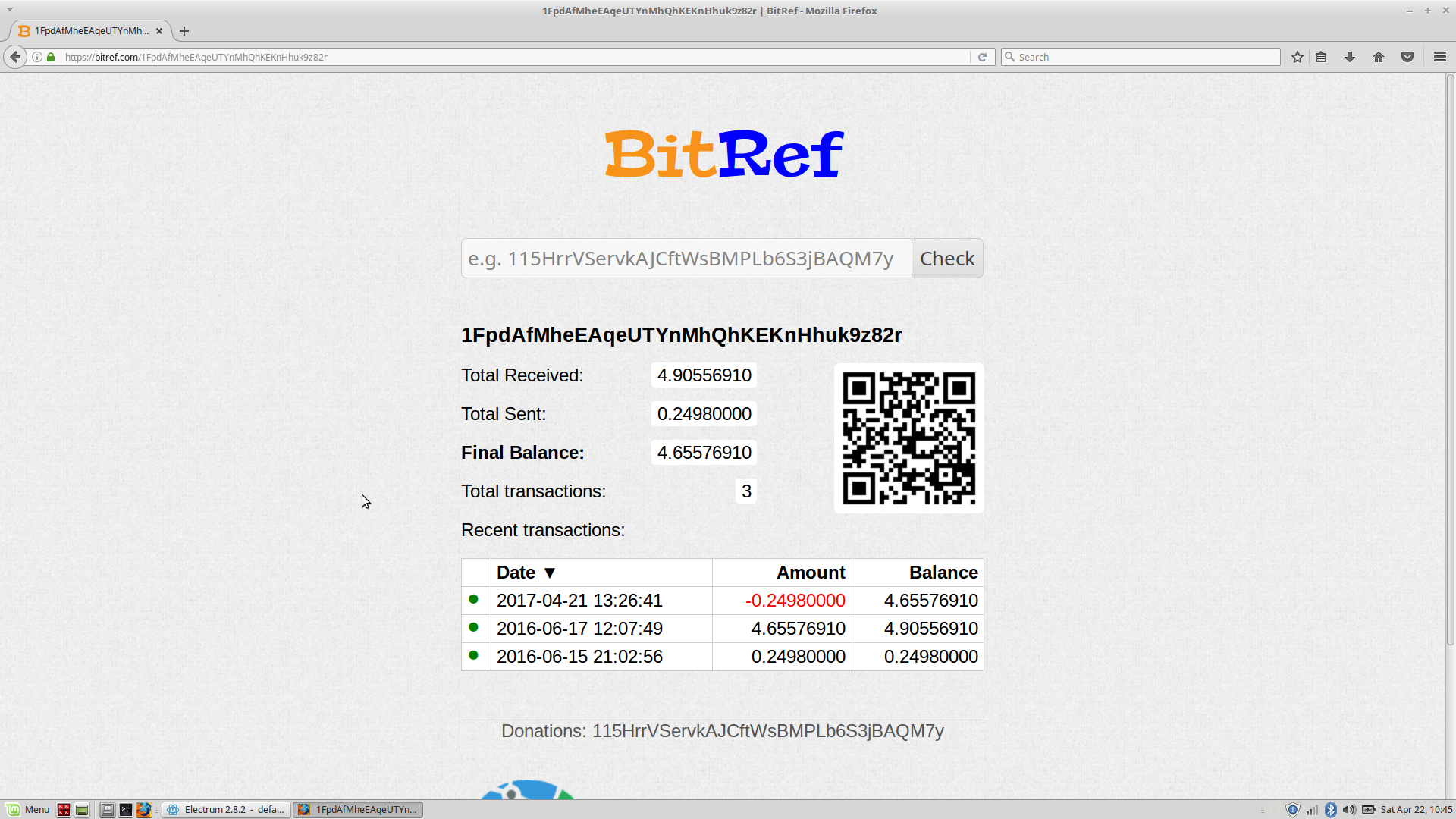Open Bluetooth tray icon
Image resolution: width=1456 pixels, height=819 pixels.
click(x=1331, y=810)
